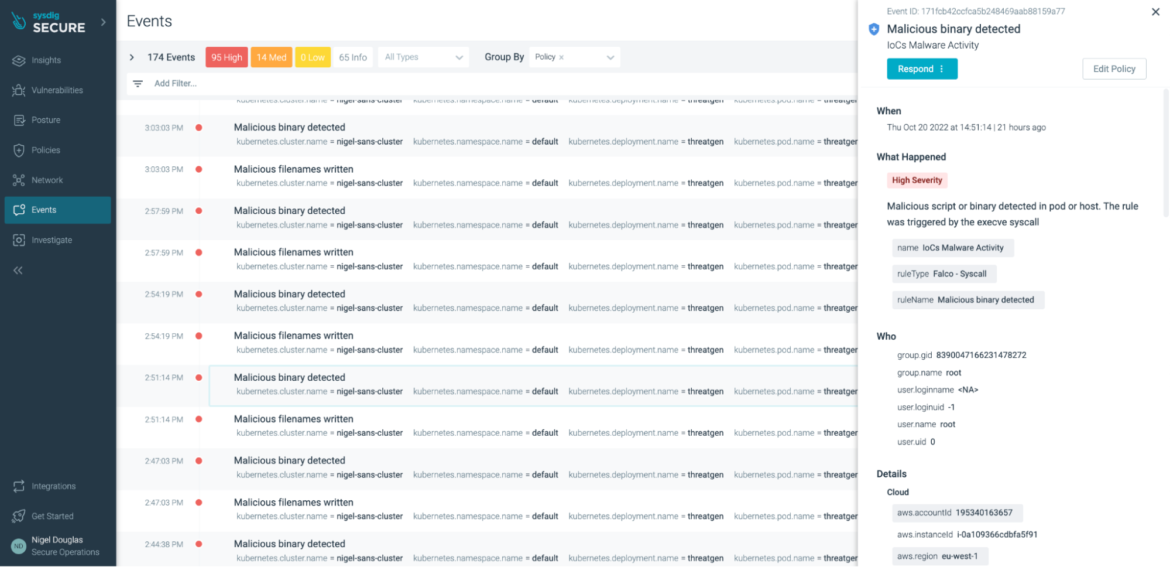
Task: Click the Edit Policy button
Action: click(1114, 69)
